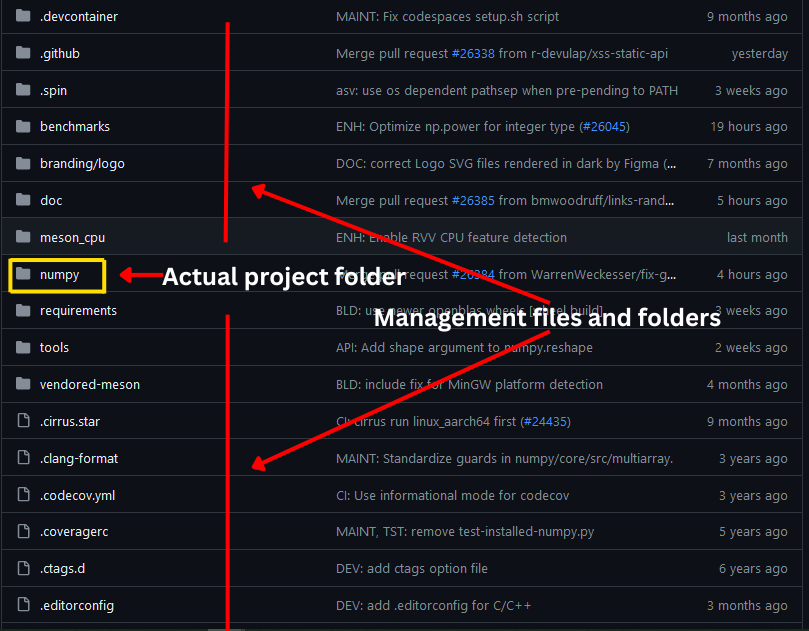Viewport: 809px width, 631px height.
Task: Open commit 'asv: use os dependent pathsep' message
Action: click(x=507, y=91)
